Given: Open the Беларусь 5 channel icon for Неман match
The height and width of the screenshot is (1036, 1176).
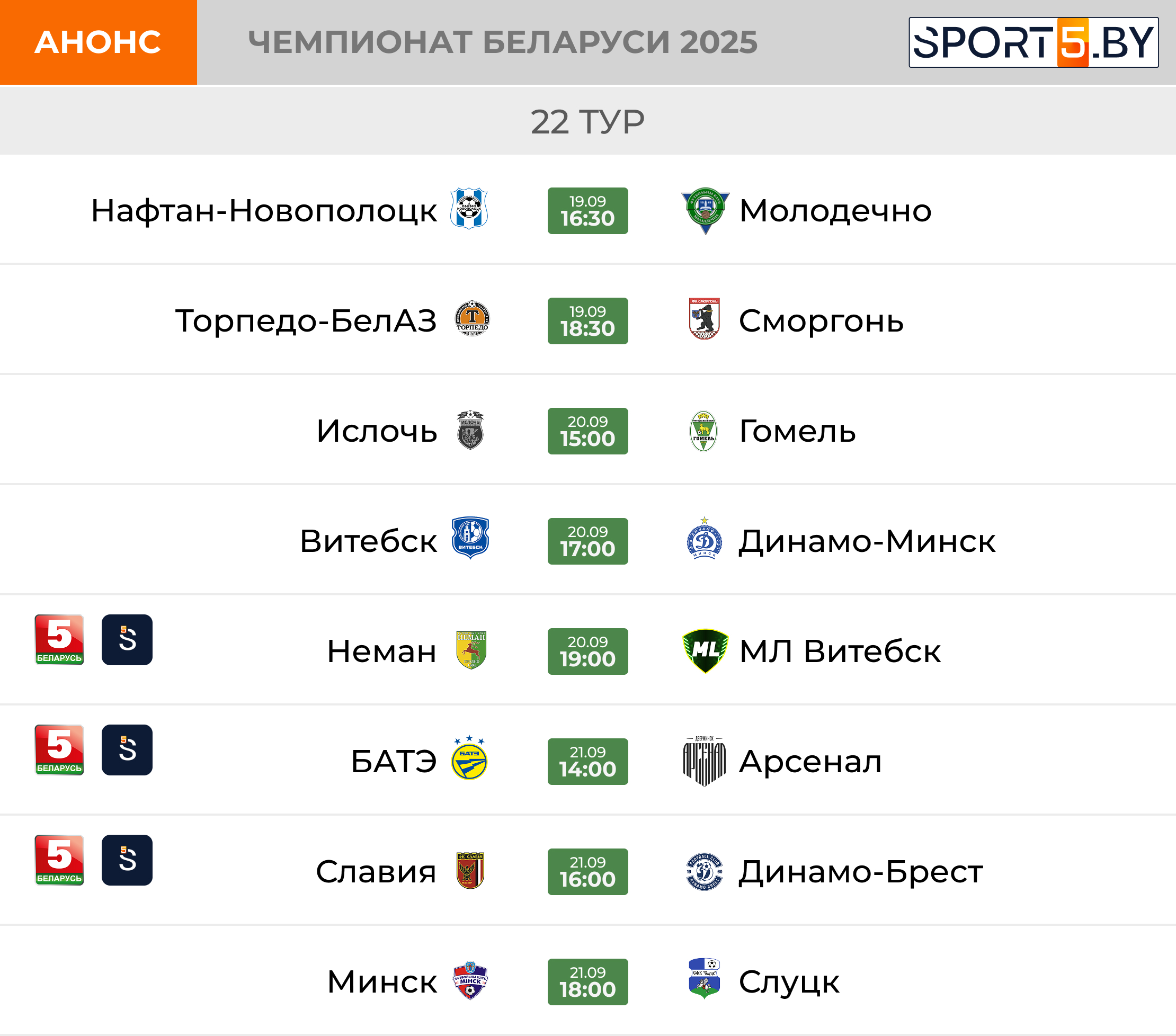Looking at the screenshot, I should [59, 640].
